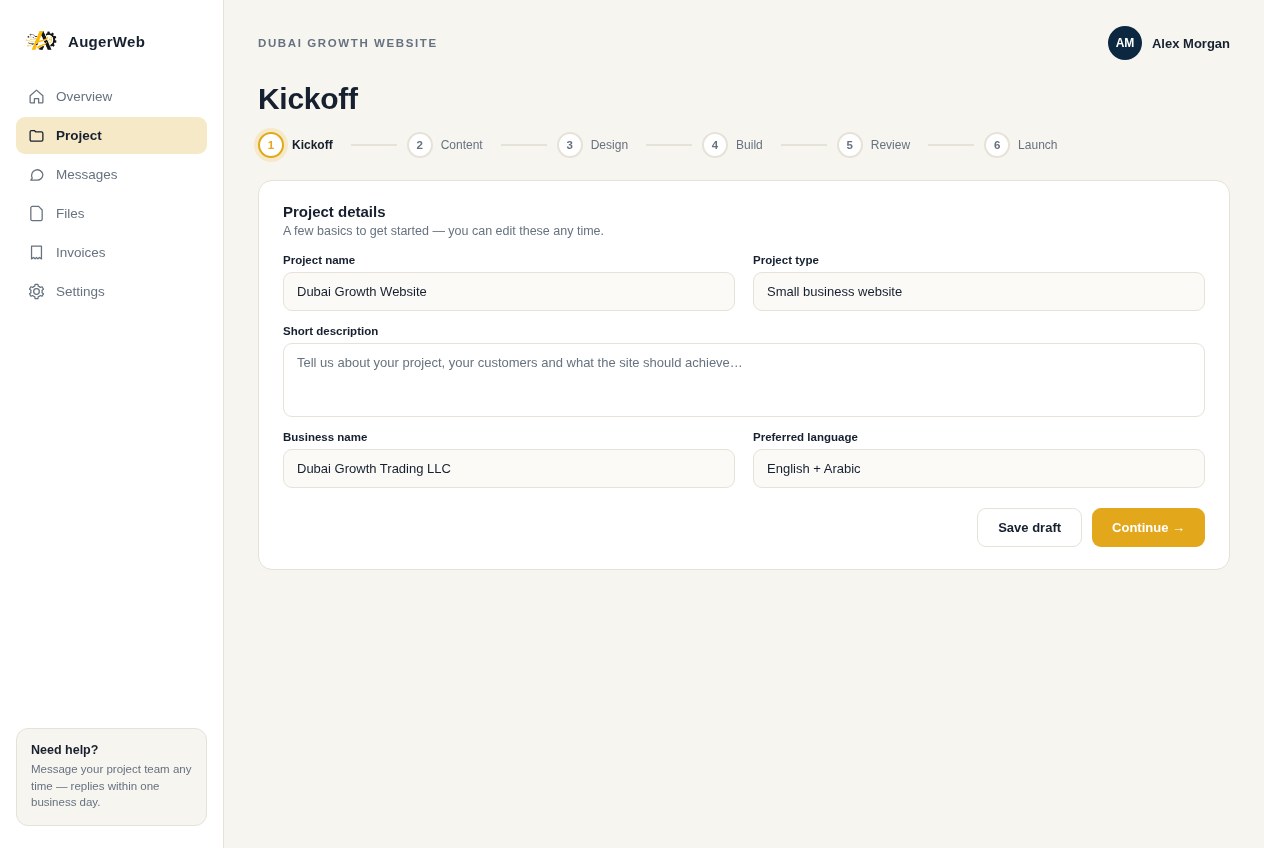Select step 1 Kickoff circle
1264x848 pixels.
click(271, 145)
